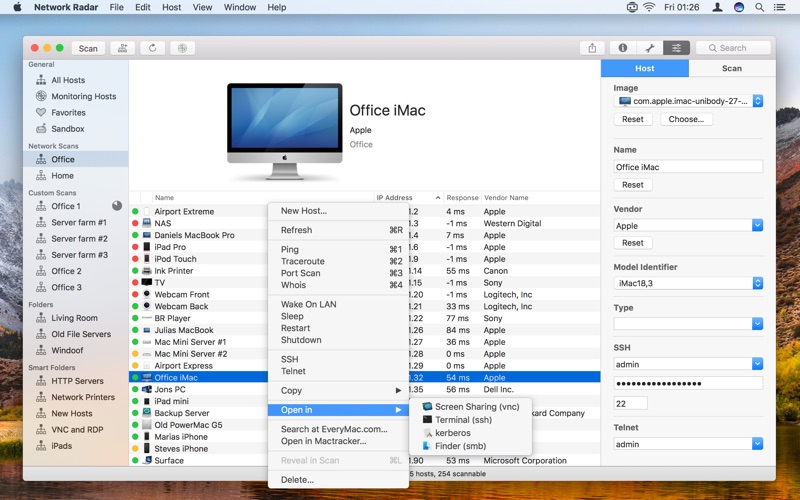Choose Screen Sharing (vnc) from submenu
The image size is (800, 500).
point(476,407)
